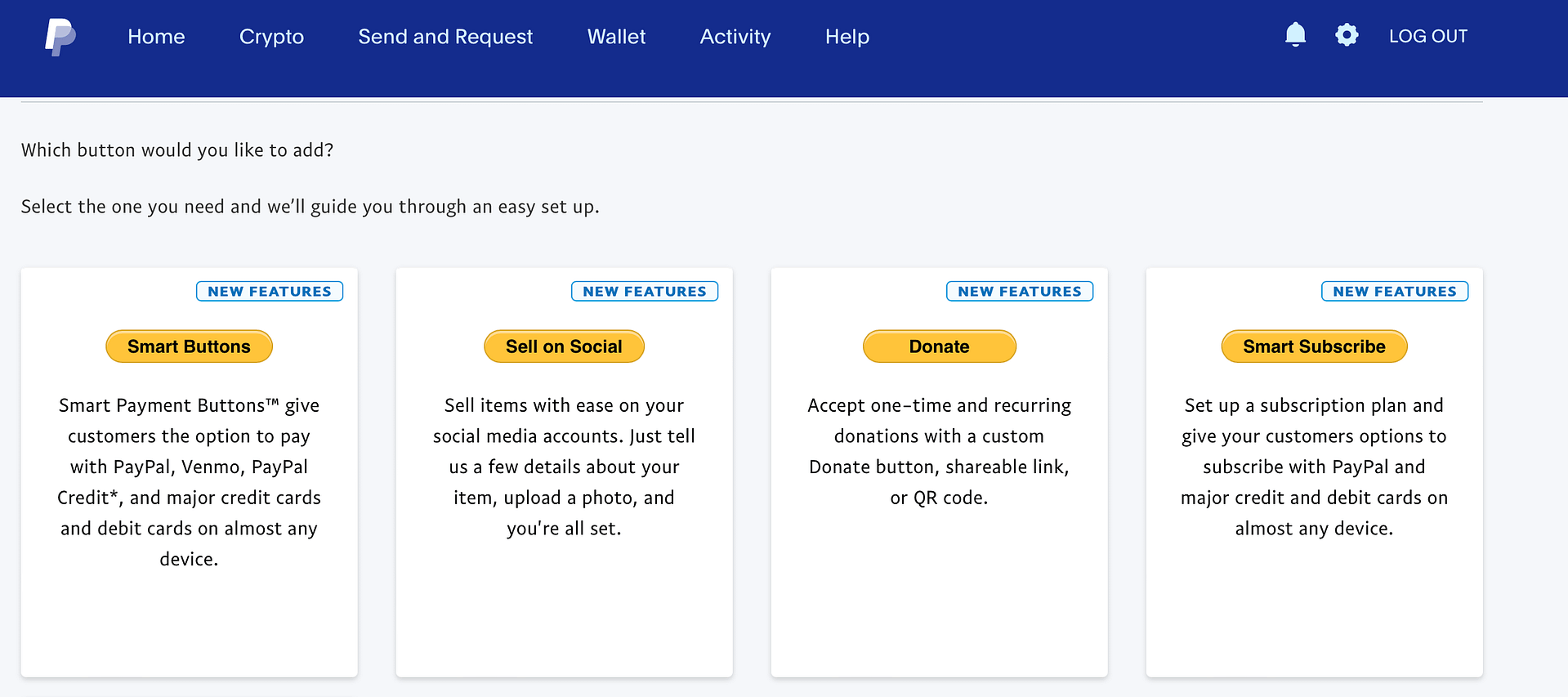
Task: Open the settings gear icon
Action: point(1347,34)
